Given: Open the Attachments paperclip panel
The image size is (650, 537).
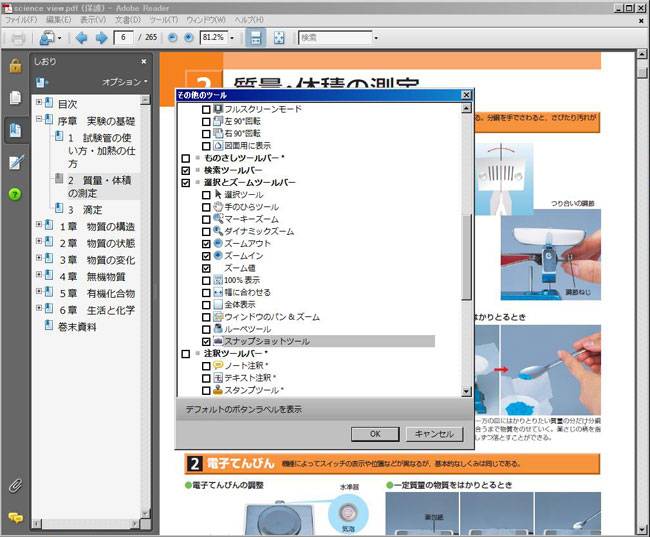Looking at the screenshot, I should (15, 486).
